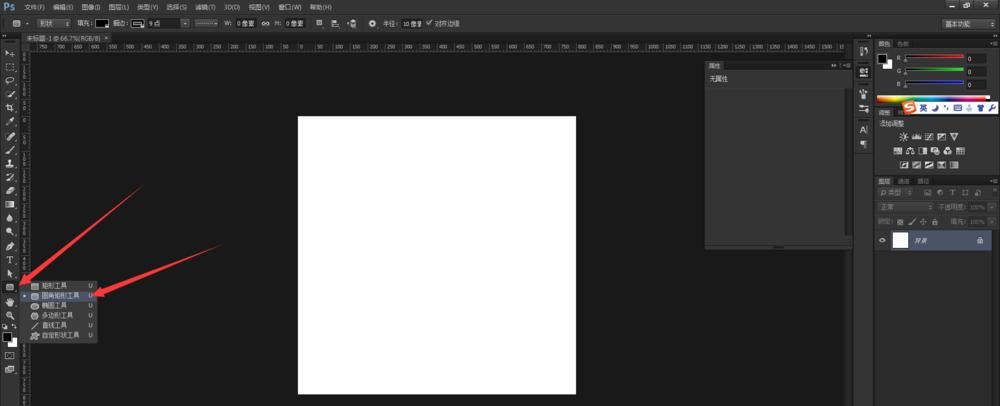The image size is (1000, 406).
Task: Click the blue B slider
Action: coord(934,83)
